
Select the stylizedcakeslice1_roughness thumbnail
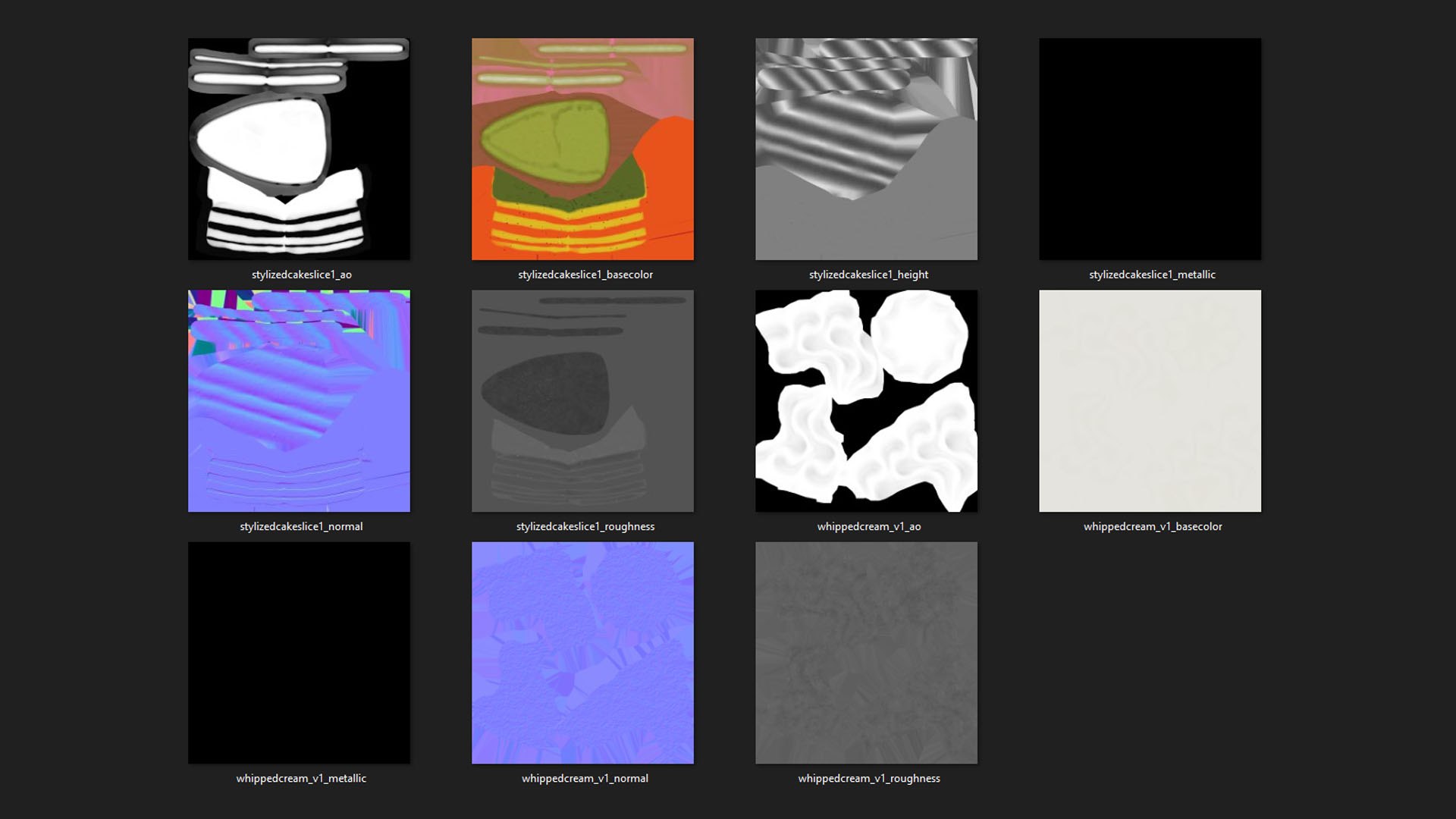point(582,401)
